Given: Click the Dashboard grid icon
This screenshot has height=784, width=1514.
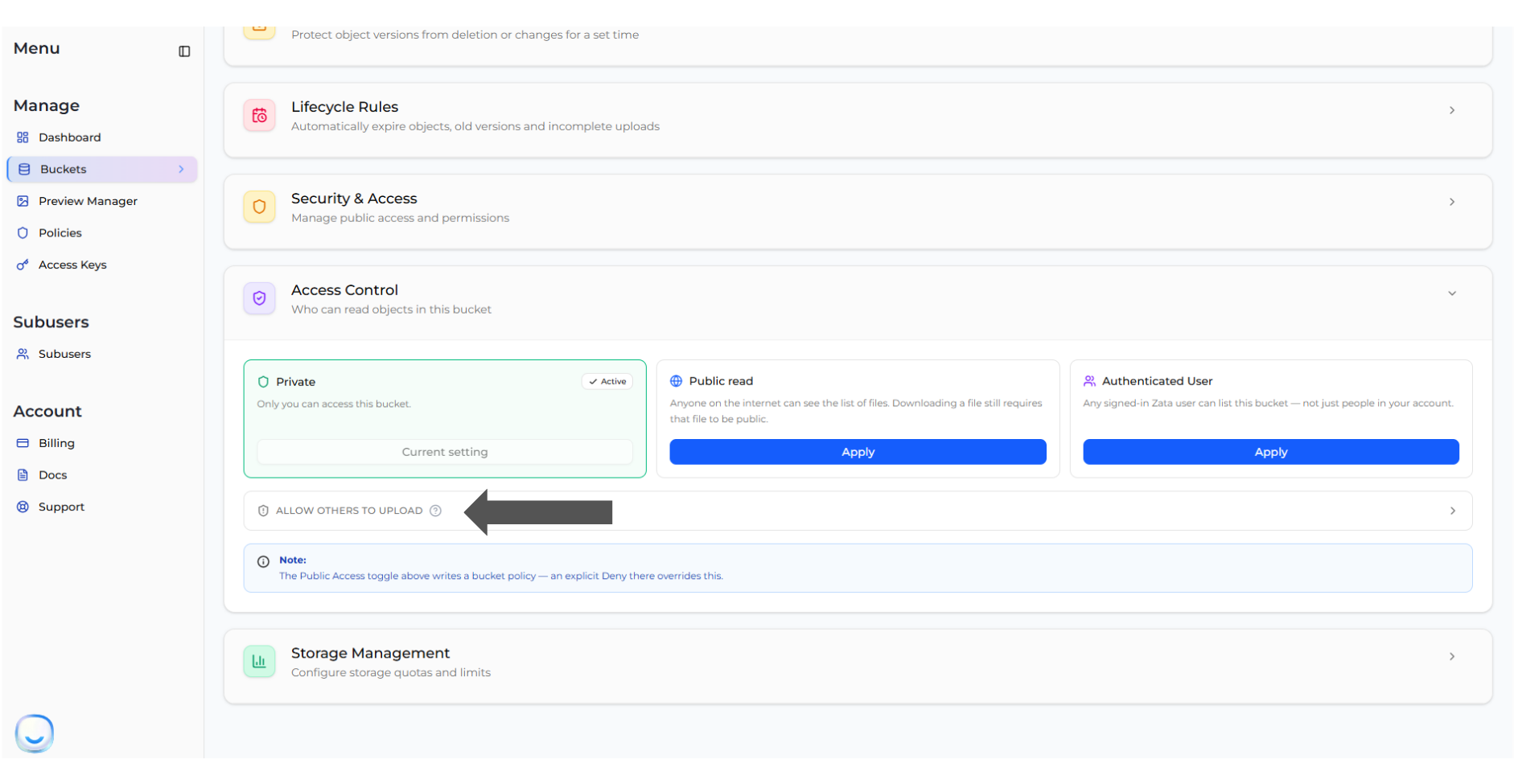Looking at the screenshot, I should pos(23,138).
